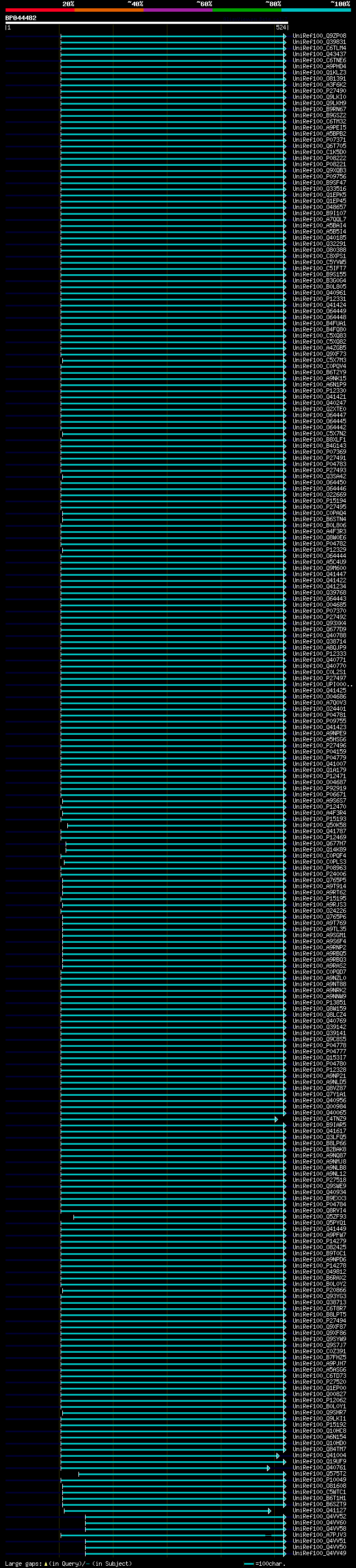Select hit UniRef100_Q50K58

click(x=319, y=825)
